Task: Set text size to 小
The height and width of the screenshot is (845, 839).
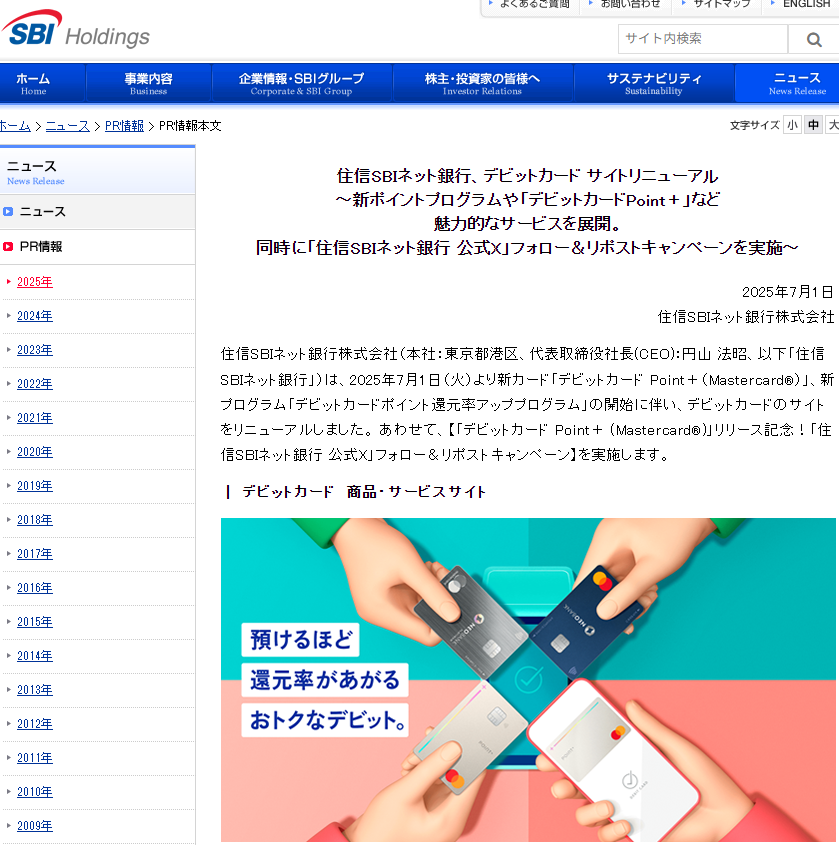Action: point(792,125)
